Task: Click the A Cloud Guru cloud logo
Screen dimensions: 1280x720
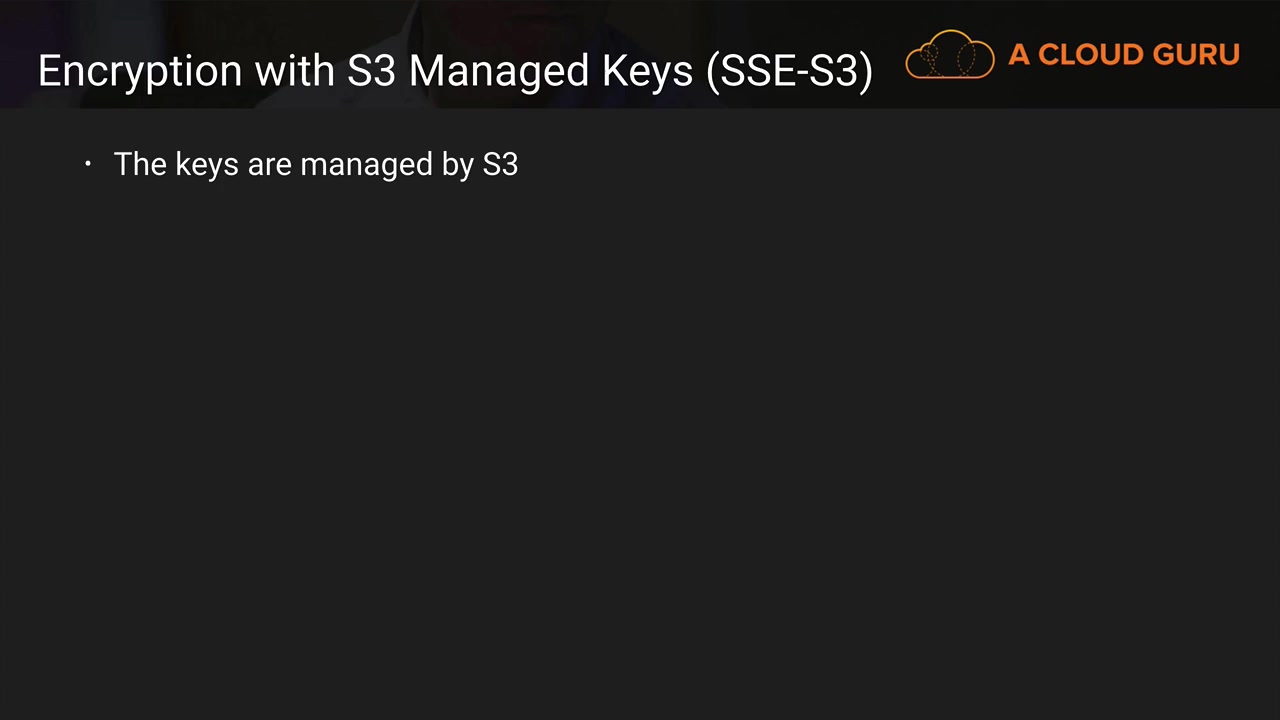Action: [949, 55]
